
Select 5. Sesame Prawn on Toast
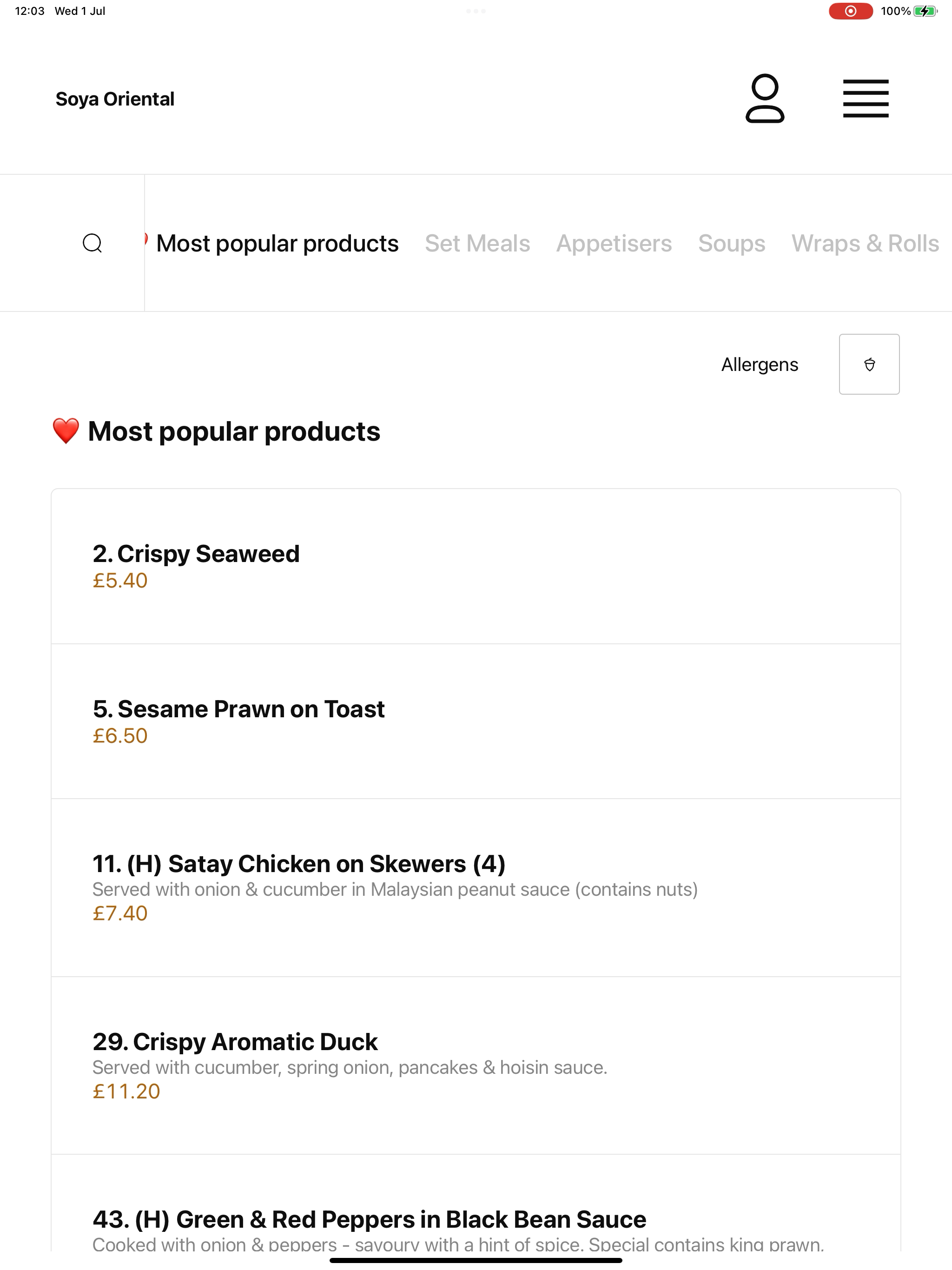point(476,721)
